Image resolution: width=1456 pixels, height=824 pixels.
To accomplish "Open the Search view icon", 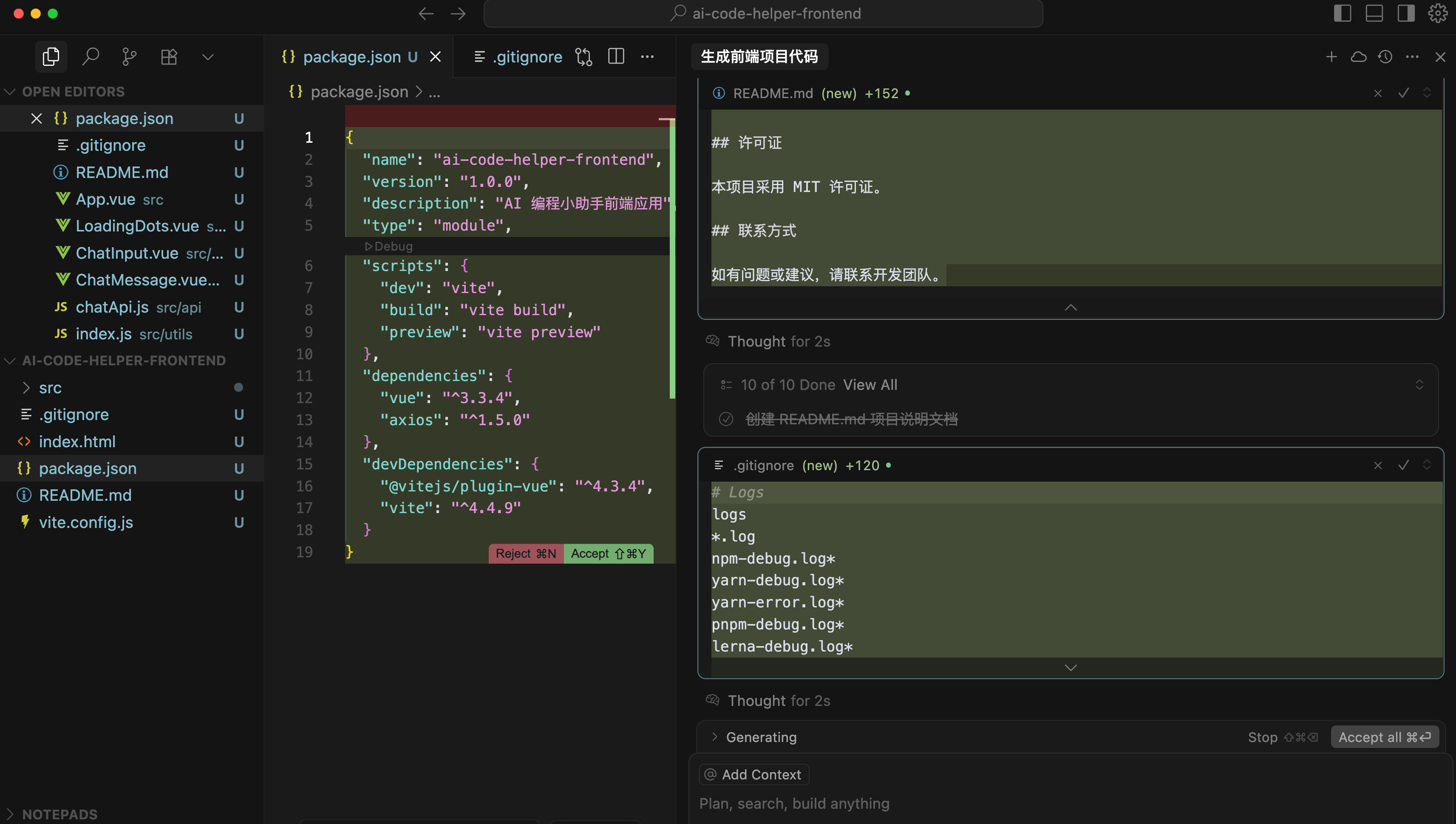I will (x=90, y=56).
